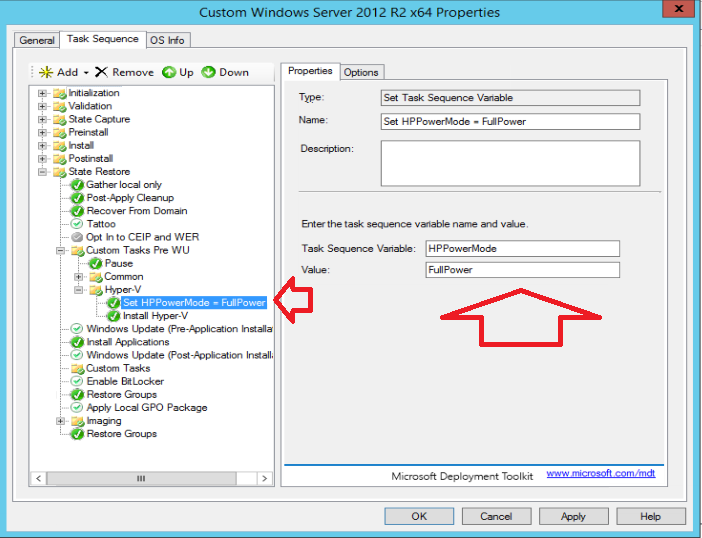This screenshot has width=702, height=538.
Task: Click the green Up arrow icon
Action: (169, 72)
